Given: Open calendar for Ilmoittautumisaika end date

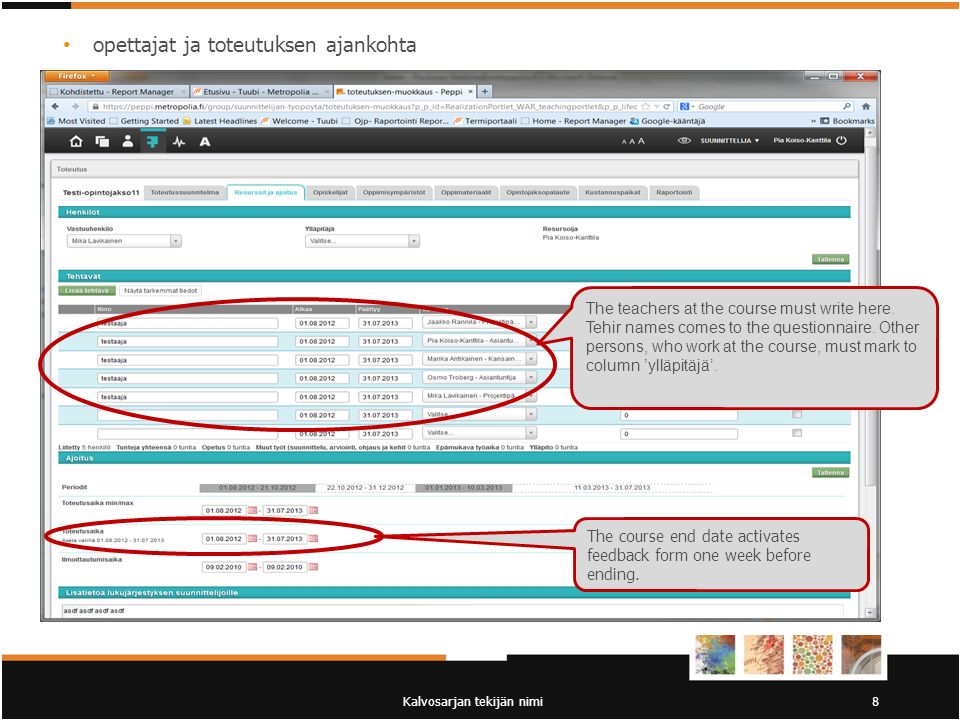Looking at the screenshot, I should pyautogui.click(x=313, y=567).
